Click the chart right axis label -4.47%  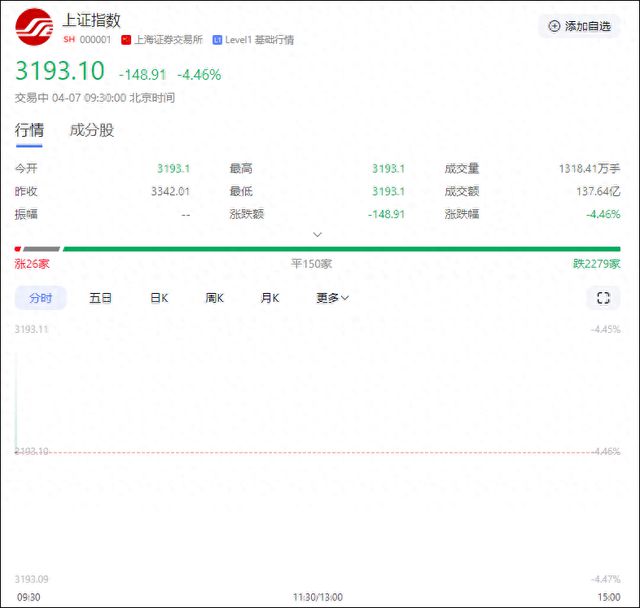tap(606, 579)
